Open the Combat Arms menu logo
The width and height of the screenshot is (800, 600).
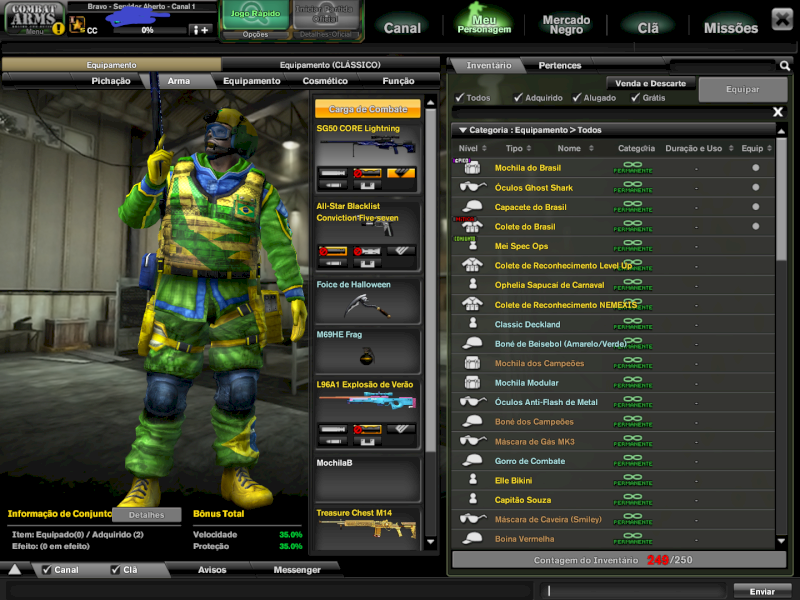[x=34, y=18]
